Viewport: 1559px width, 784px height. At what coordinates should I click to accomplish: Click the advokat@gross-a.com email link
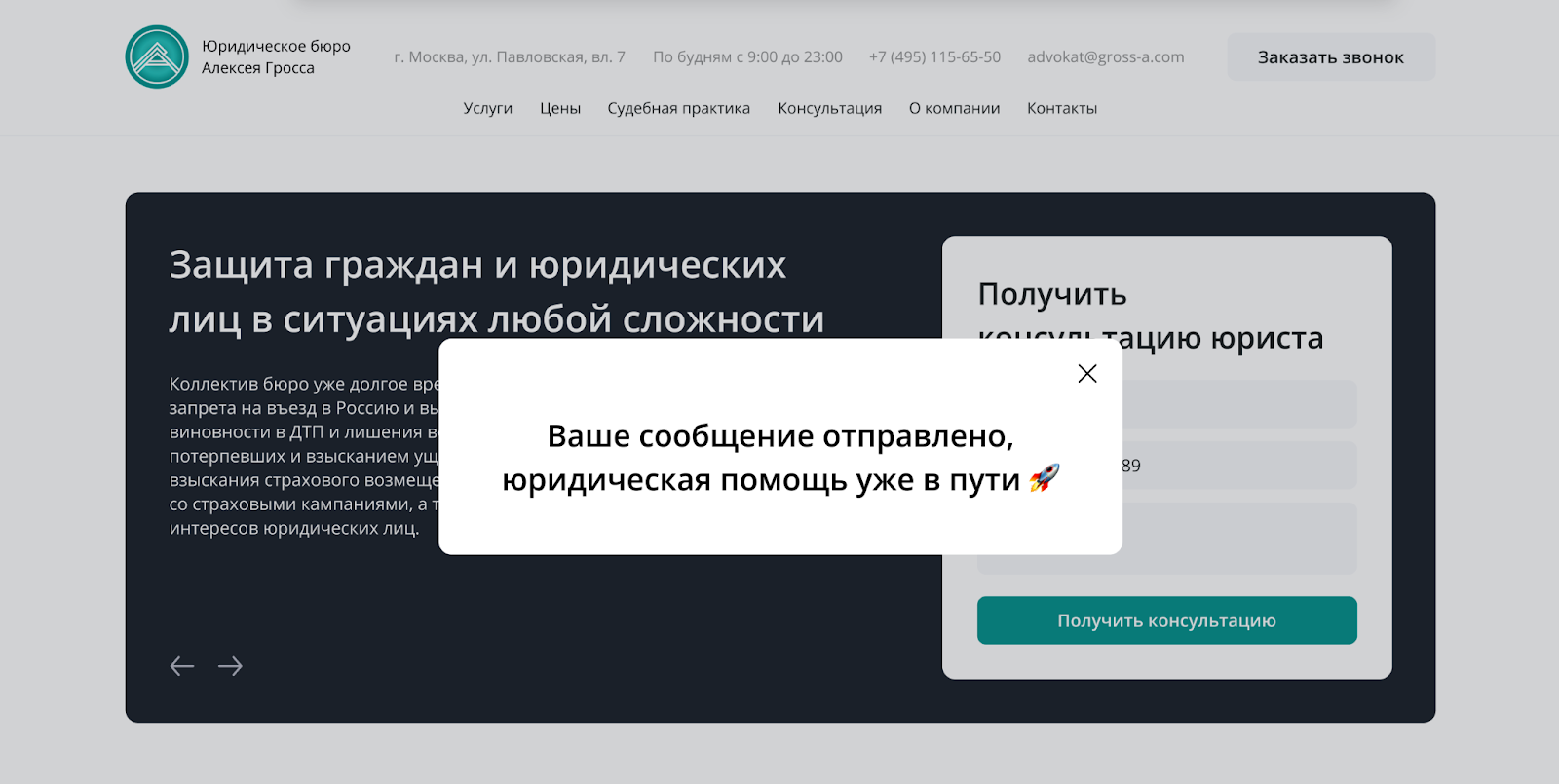[x=1105, y=57]
